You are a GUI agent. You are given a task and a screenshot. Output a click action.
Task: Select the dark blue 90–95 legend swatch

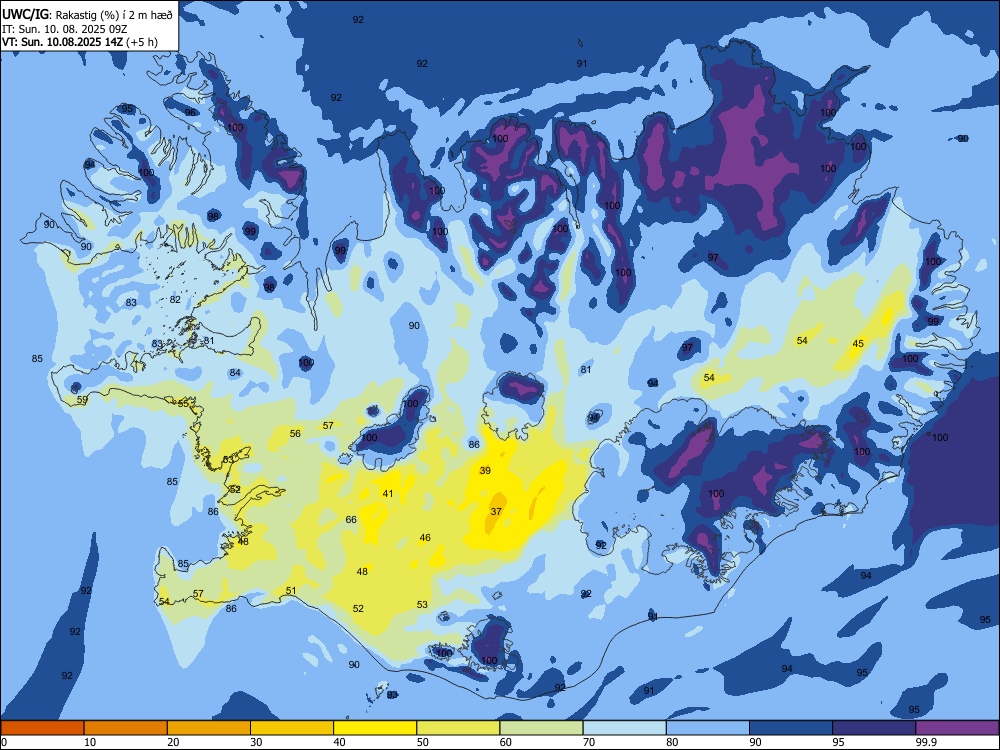[x=791, y=728]
